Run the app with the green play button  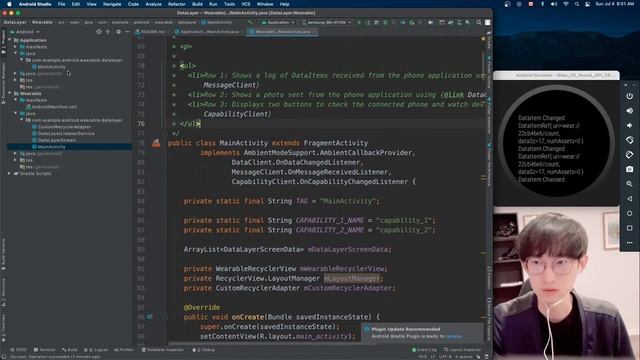coord(359,22)
